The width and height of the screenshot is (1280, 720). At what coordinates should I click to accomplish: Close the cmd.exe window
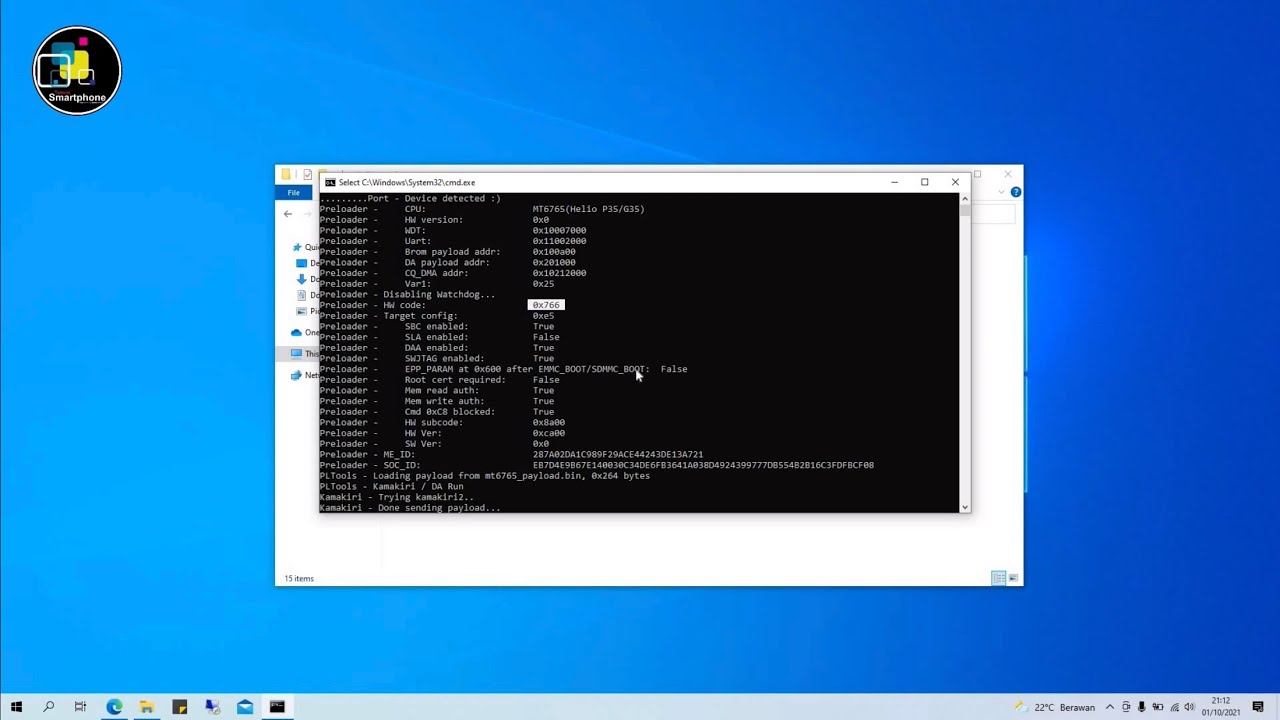click(x=955, y=182)
